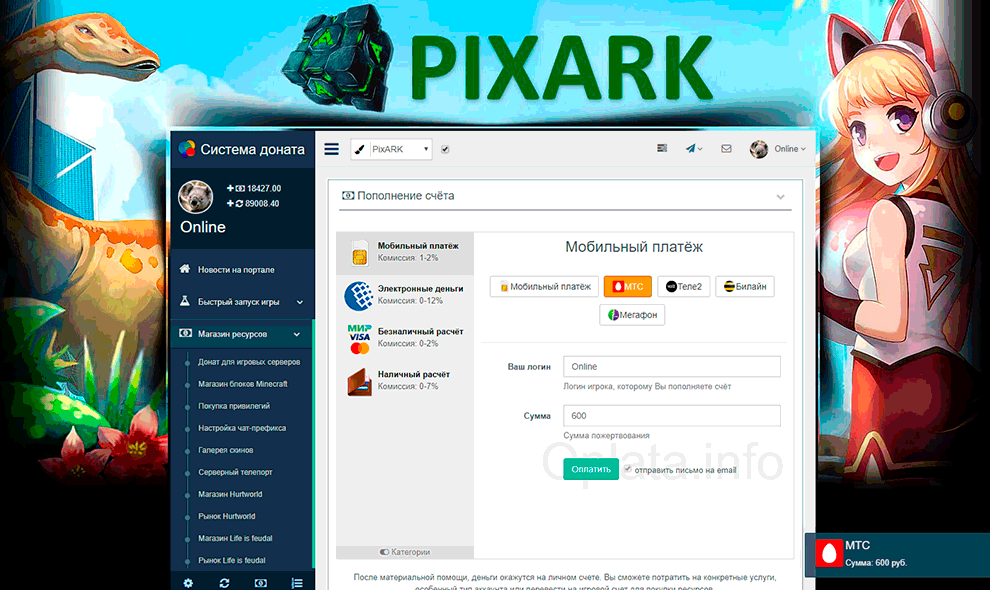Click the list icon in sidebar footer
Viewport: 990px width, 590px height.
tap(296, 582)
